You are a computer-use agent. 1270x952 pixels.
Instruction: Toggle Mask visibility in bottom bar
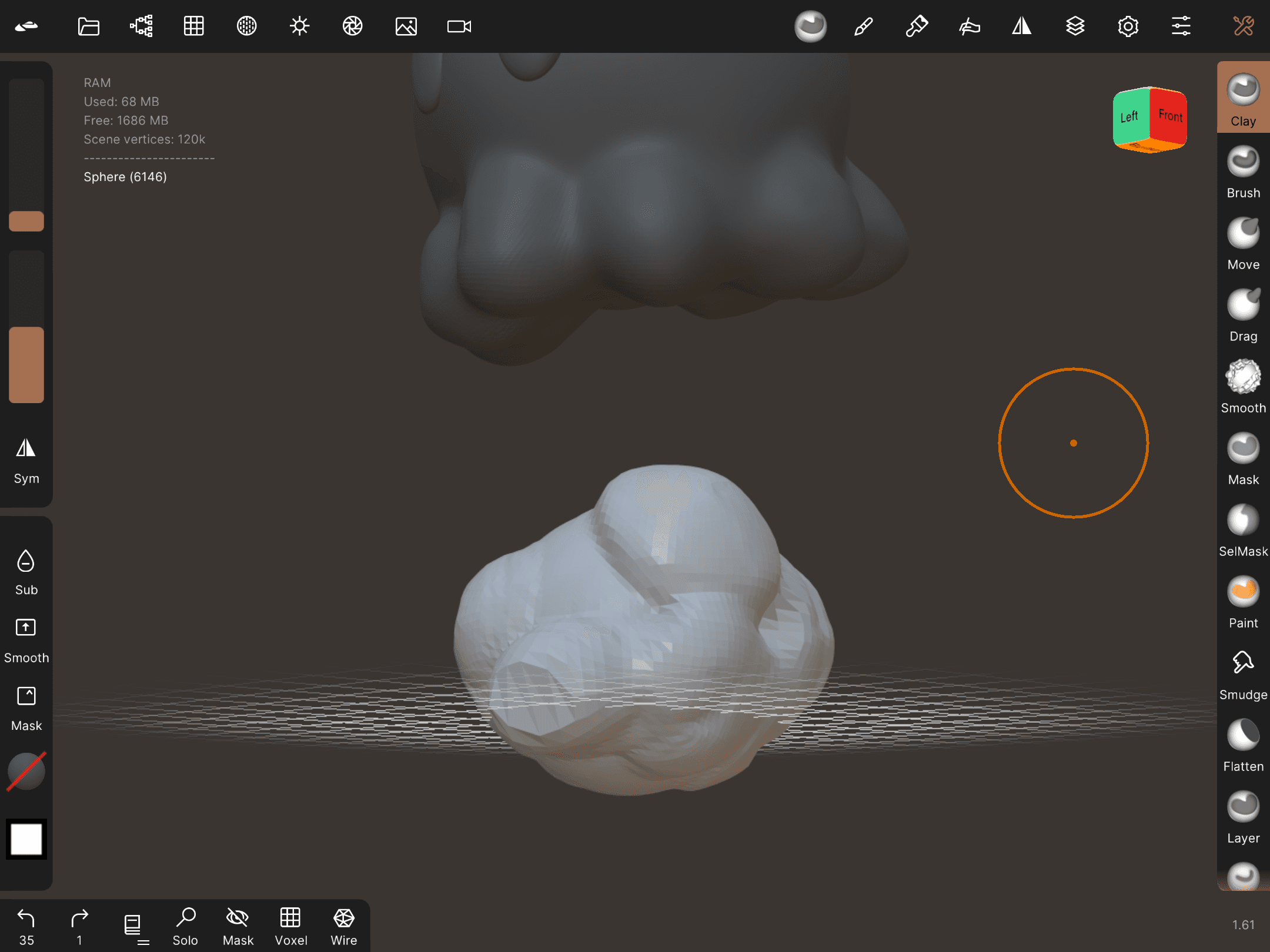[238, 927]
